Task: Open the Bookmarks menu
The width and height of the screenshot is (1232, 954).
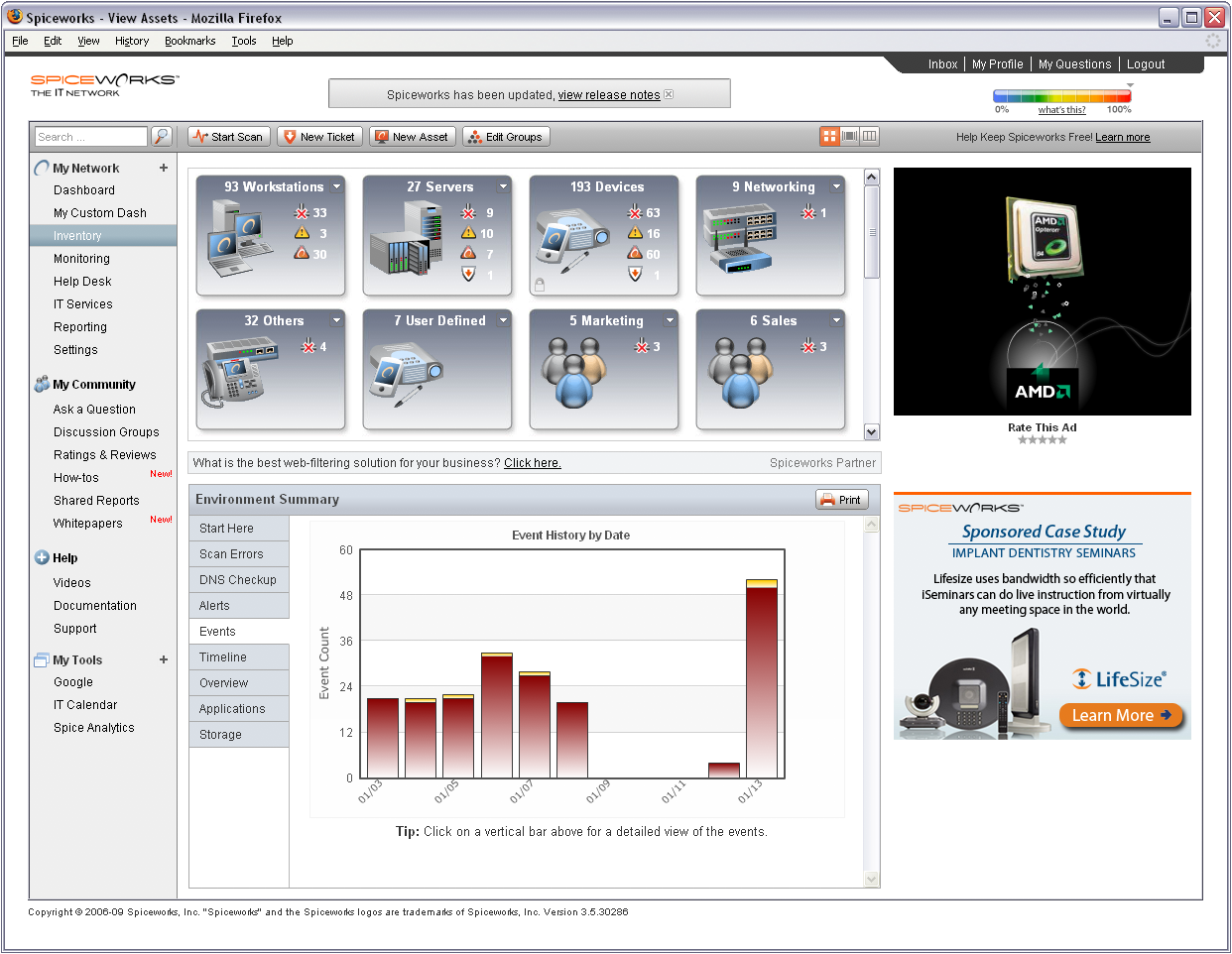Action: pos(189,41)
